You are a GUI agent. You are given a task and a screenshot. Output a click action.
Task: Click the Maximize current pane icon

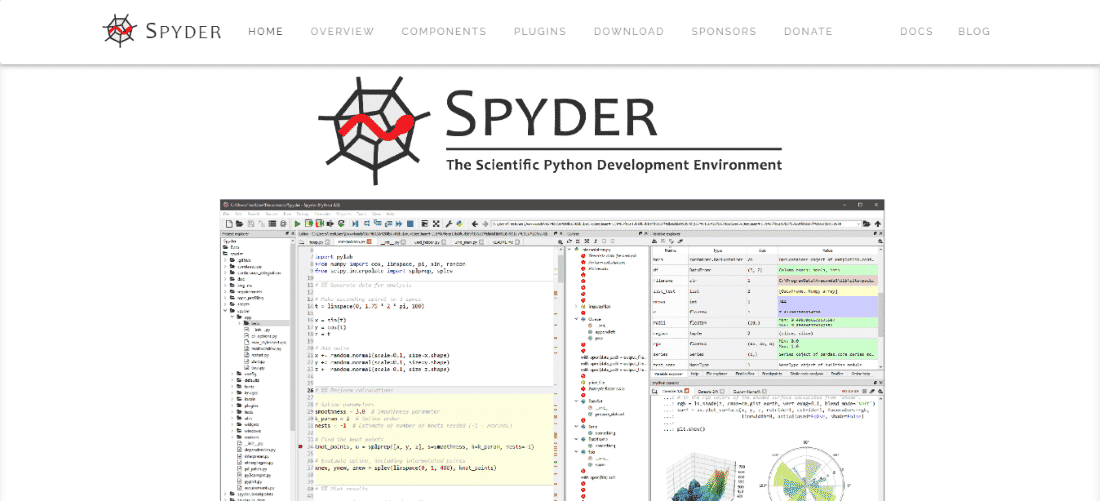[x=424, y=224]
